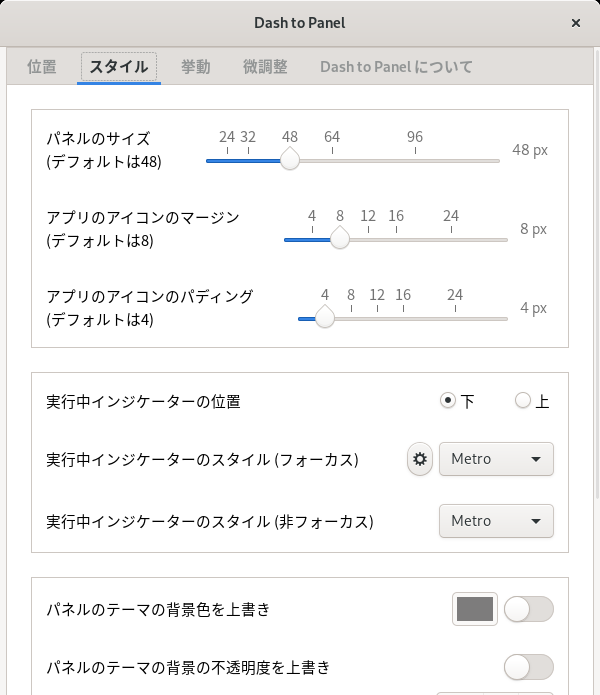Open the Dash to Panel について tab

tap(396, 67)
